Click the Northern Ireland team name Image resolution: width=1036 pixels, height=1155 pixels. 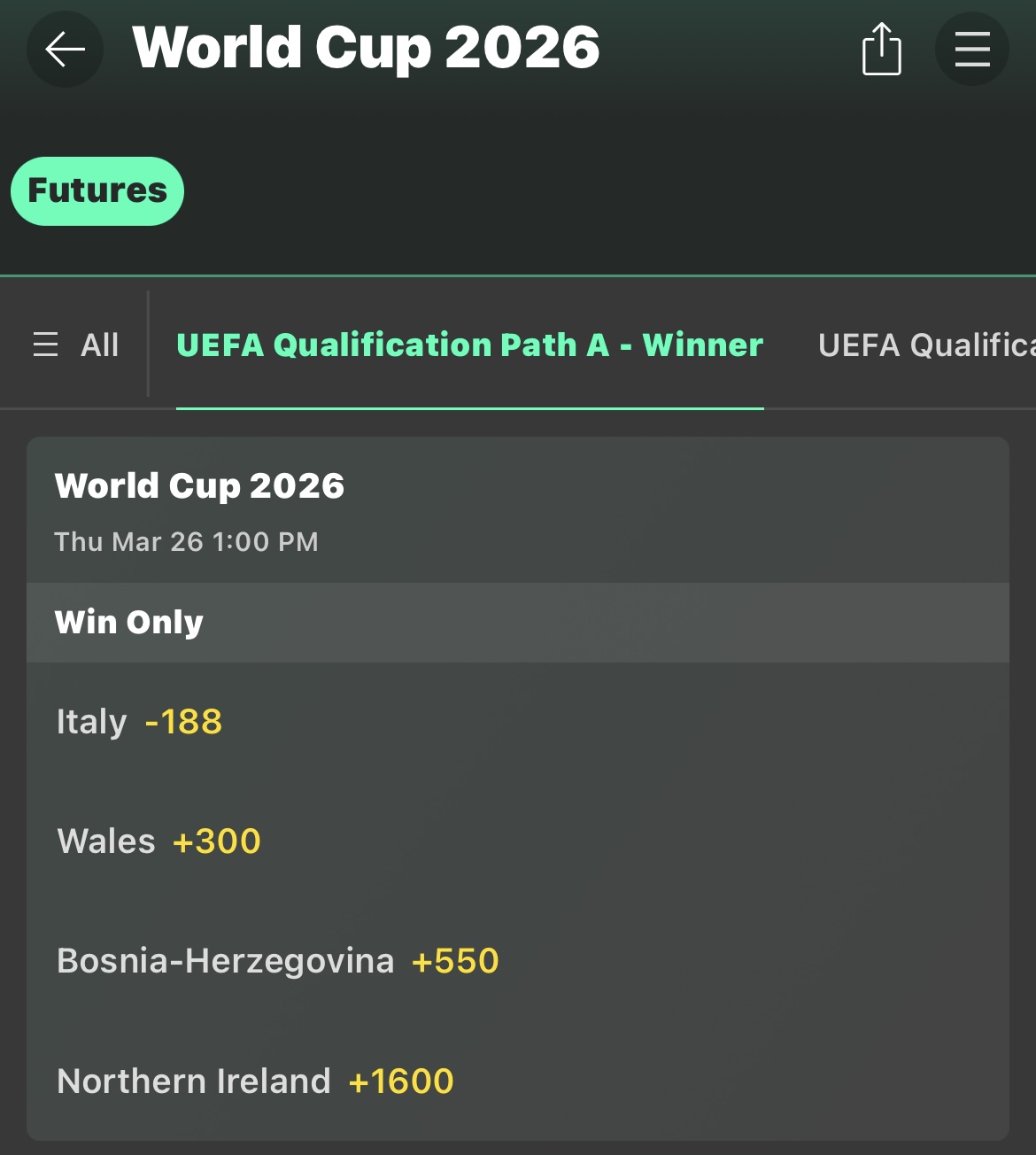[x=193, y=1081]
